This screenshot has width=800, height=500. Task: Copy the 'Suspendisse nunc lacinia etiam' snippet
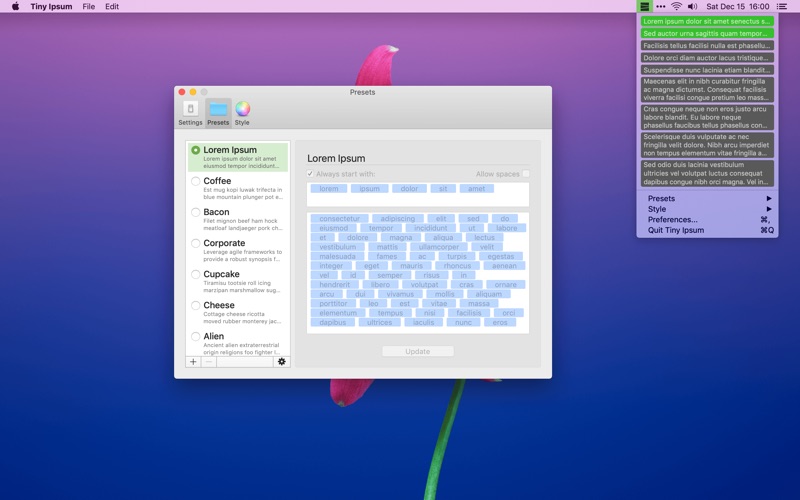point(707,70)
